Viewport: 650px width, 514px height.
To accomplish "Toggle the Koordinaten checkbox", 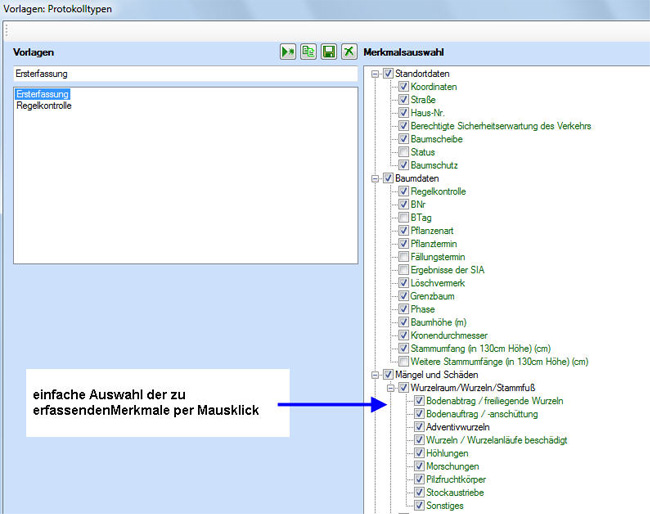I will tap(402, 87).
